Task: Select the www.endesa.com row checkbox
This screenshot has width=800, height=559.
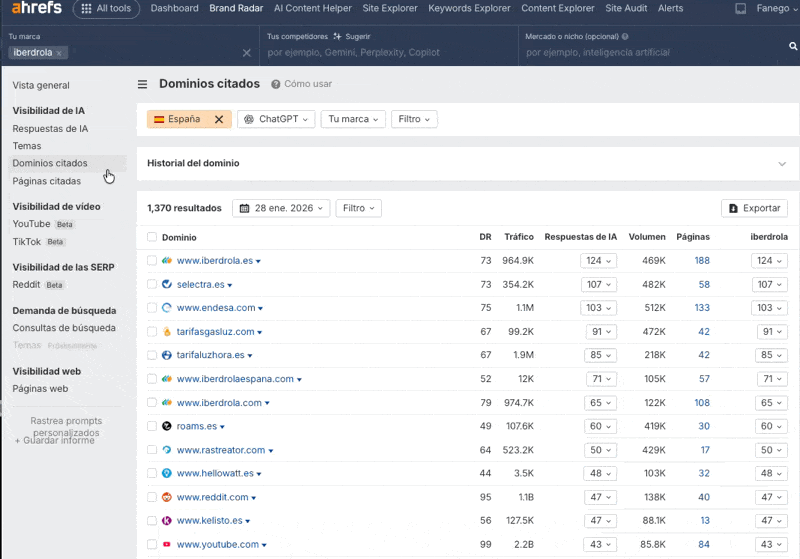Action: [152, 308]
